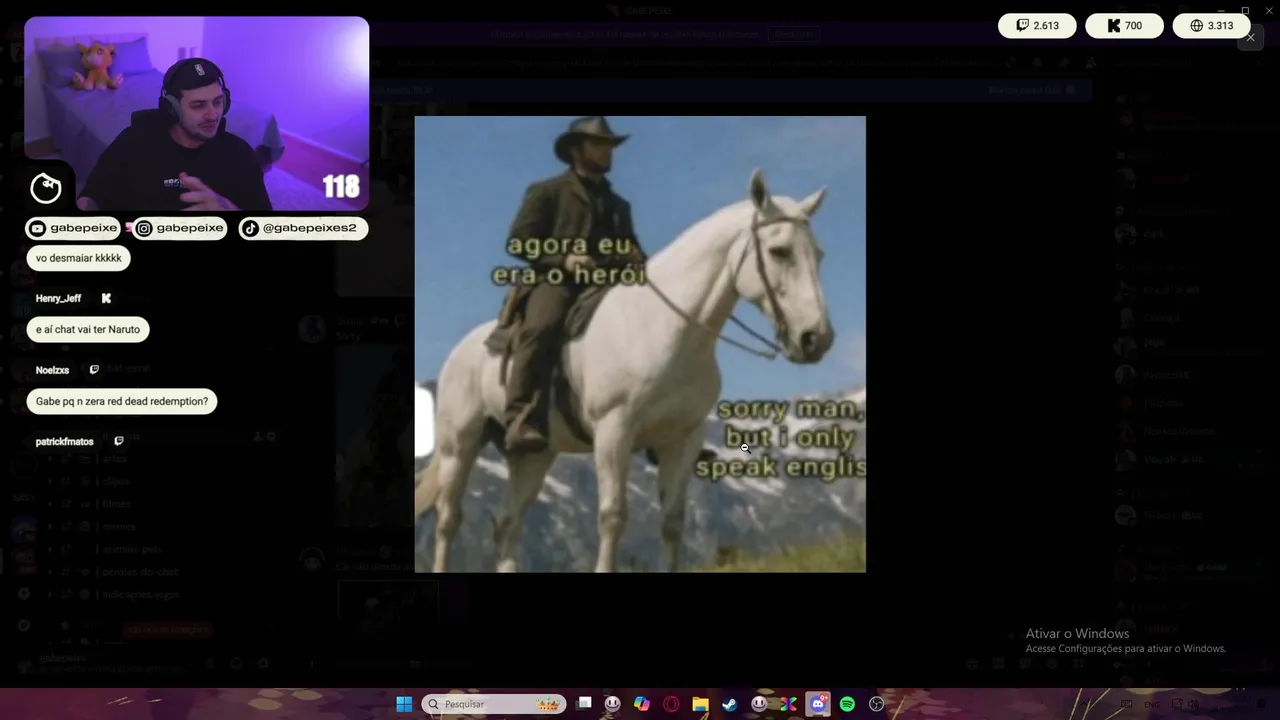Launch Copilot from the taskbar
Viewport: 1280px width, 720px height.
[x=642, y=704]
